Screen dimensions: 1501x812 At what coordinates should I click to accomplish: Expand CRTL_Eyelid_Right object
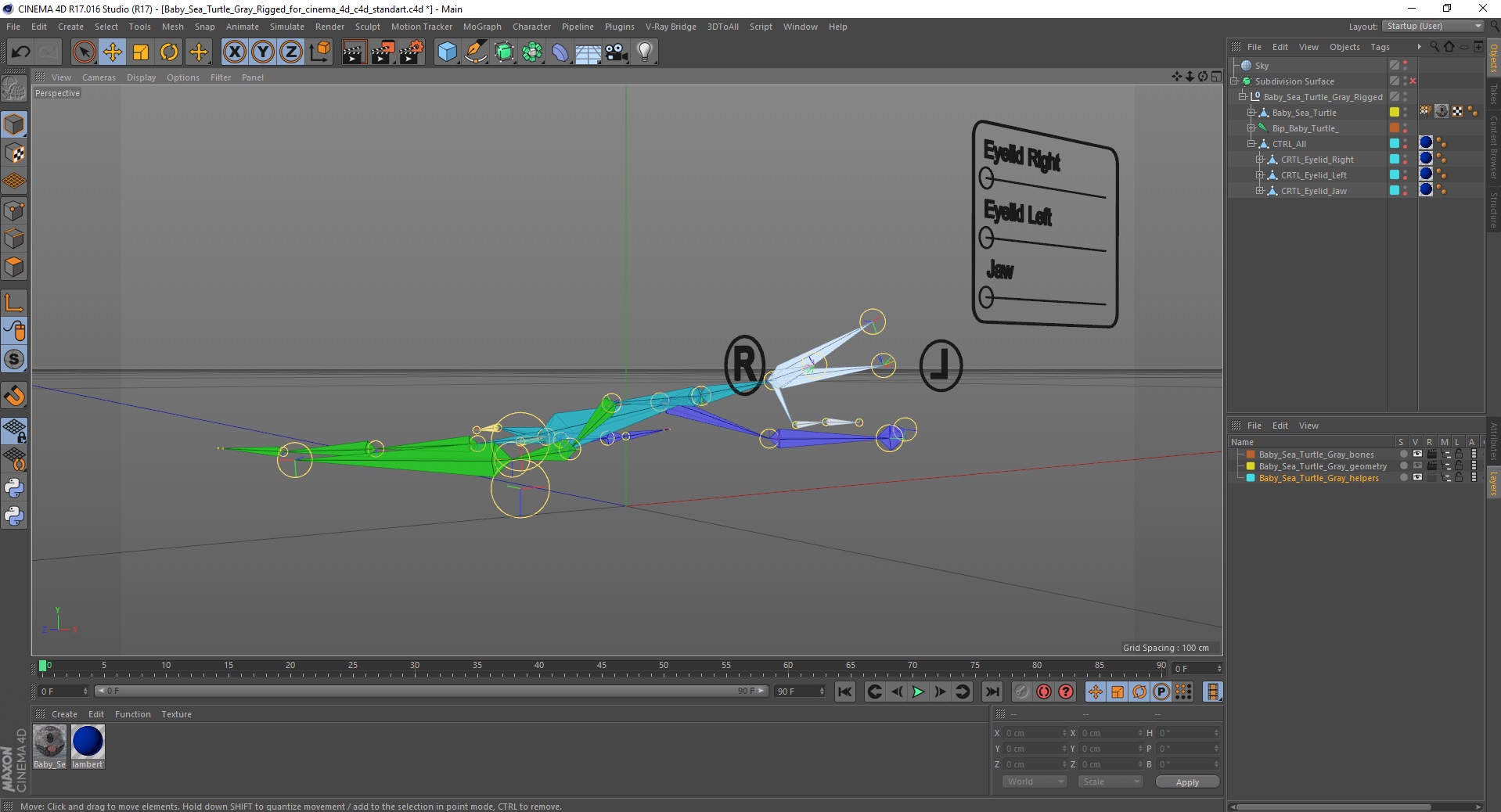click(1260, 160)
